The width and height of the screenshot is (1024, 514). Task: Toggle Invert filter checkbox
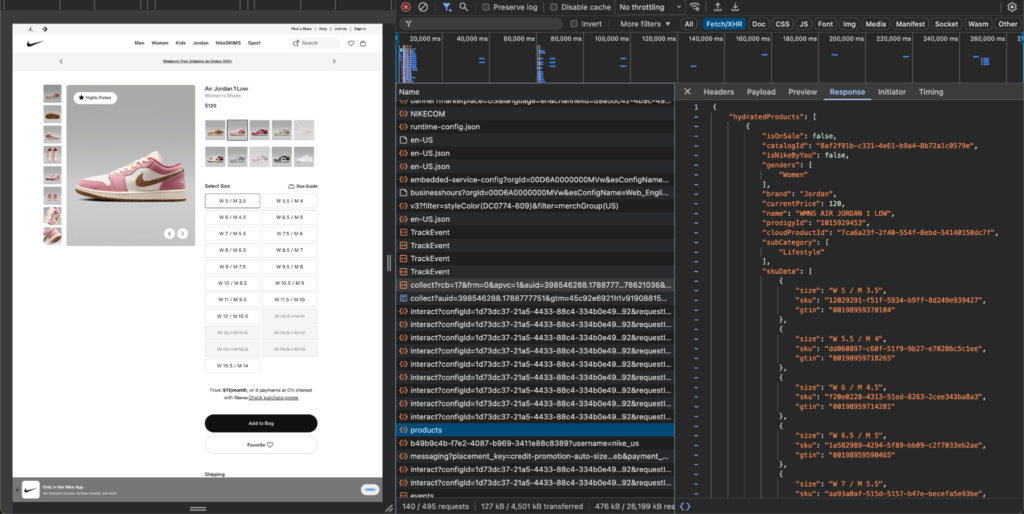(574, 24)
